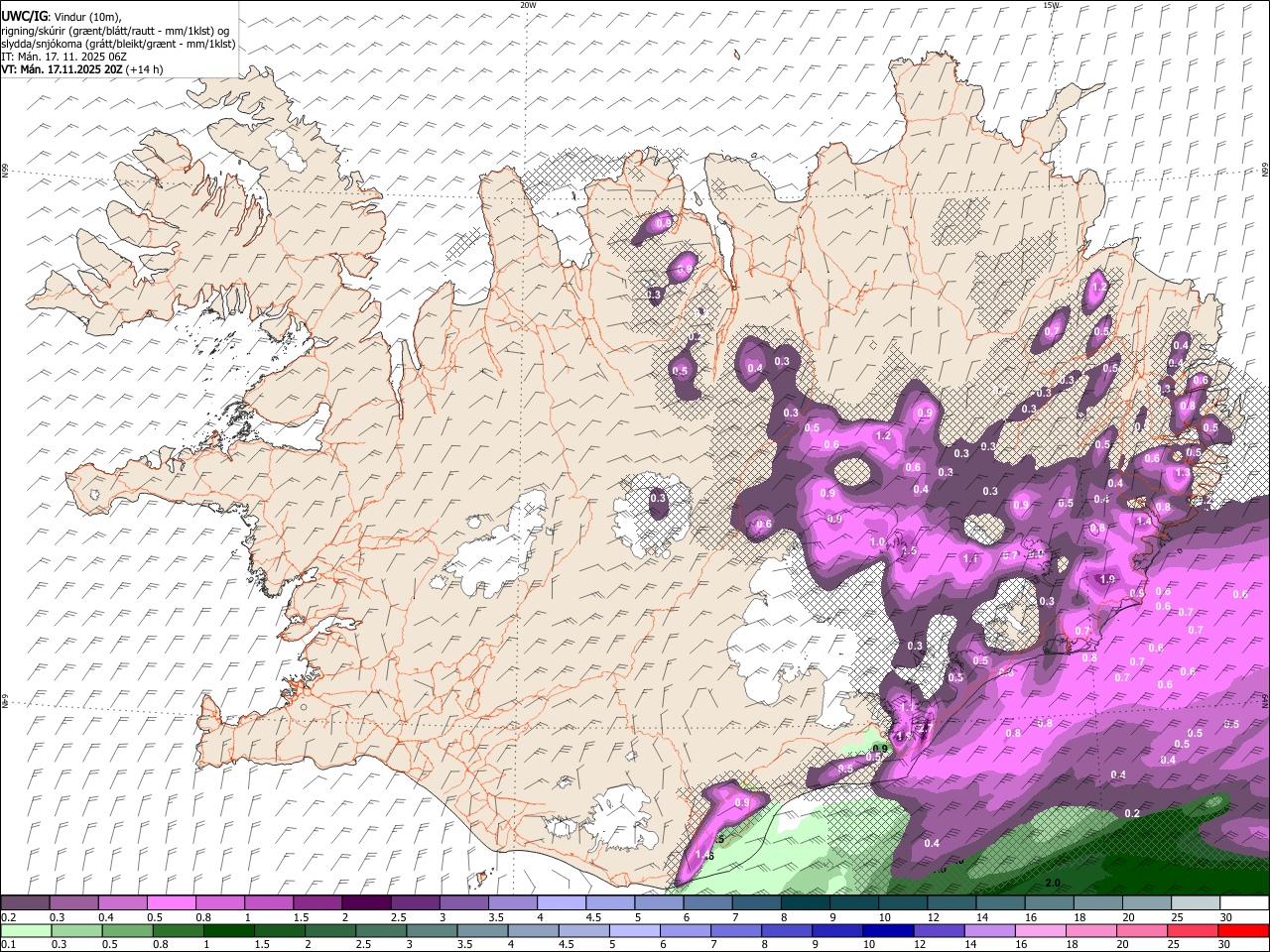Click the bright pink 0.5 swatch in upper legend row

pyautogui.click(x=171, y=902)
